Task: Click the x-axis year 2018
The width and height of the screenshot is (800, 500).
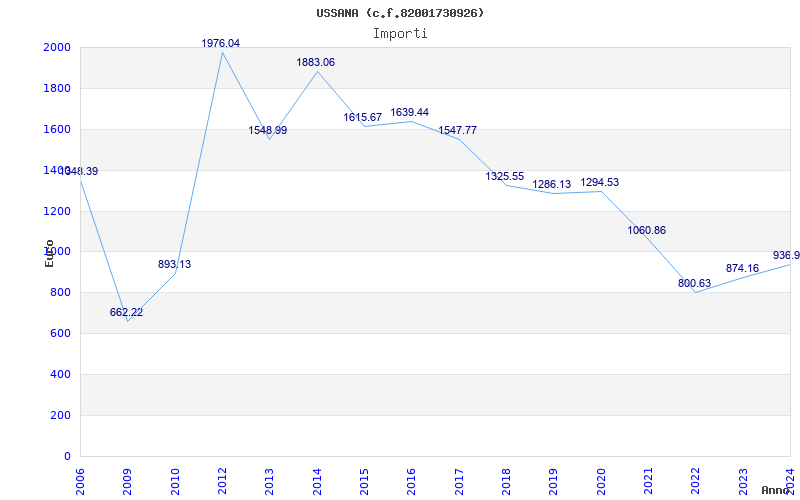Action: coord(507,482)
